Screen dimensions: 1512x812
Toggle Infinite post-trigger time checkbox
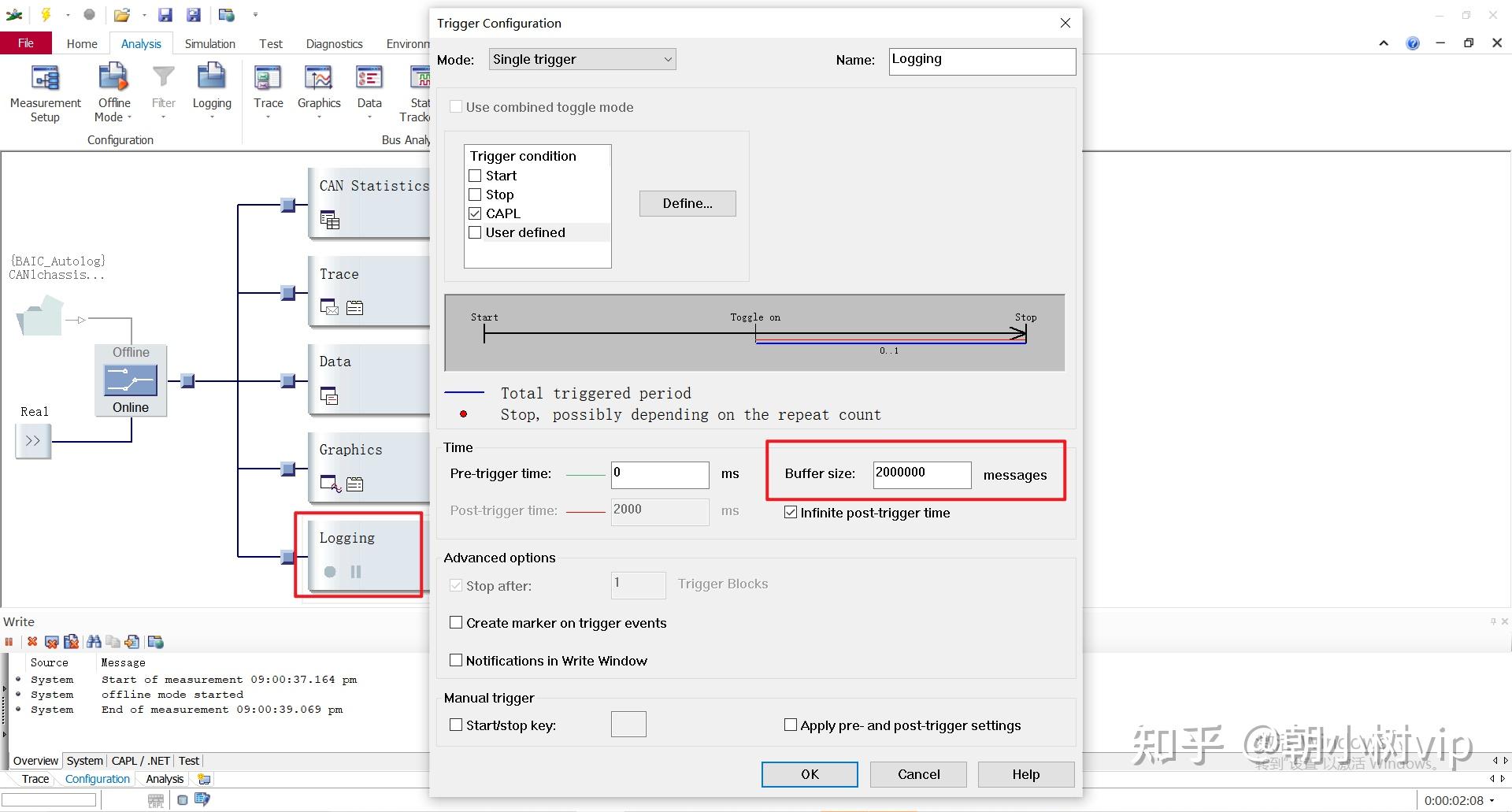coord(791,513)
